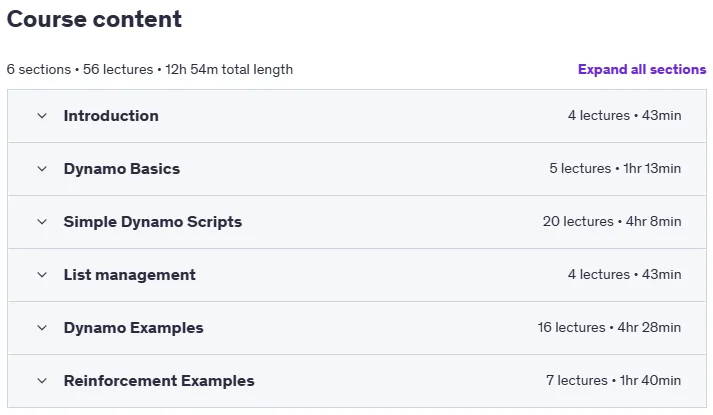Click the 20 lectures 4hr 8min label
This screenshot has height=415, width=713.
[612, 221]
